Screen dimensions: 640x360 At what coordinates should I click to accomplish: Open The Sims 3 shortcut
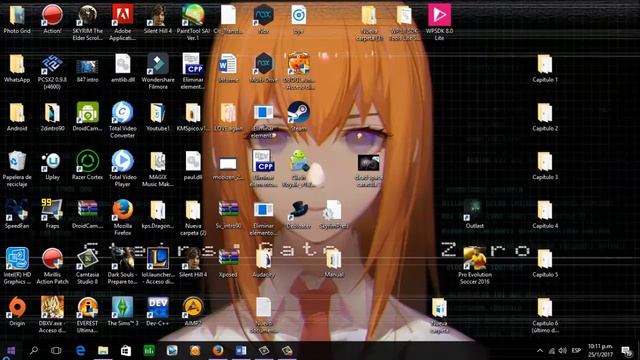coord(122,308)
